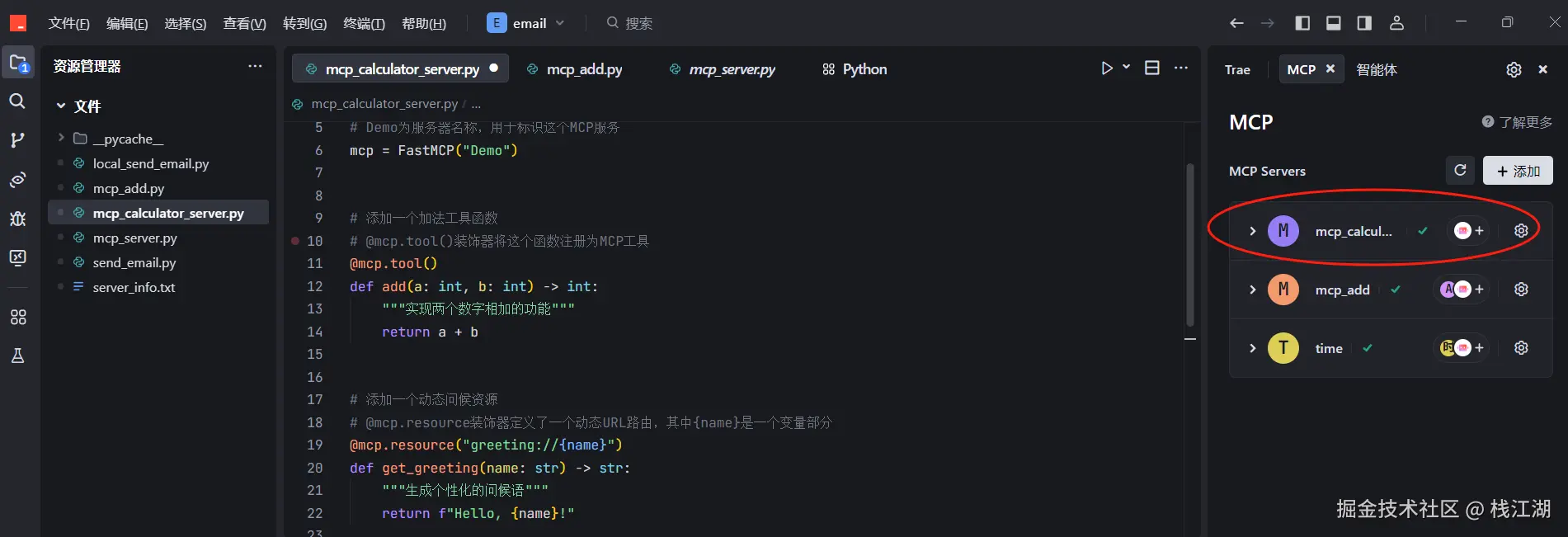1568x537 pixels.
Task: Expand the mcp_add server entry
Action: pyautogui.click(x=1252, y=290)
